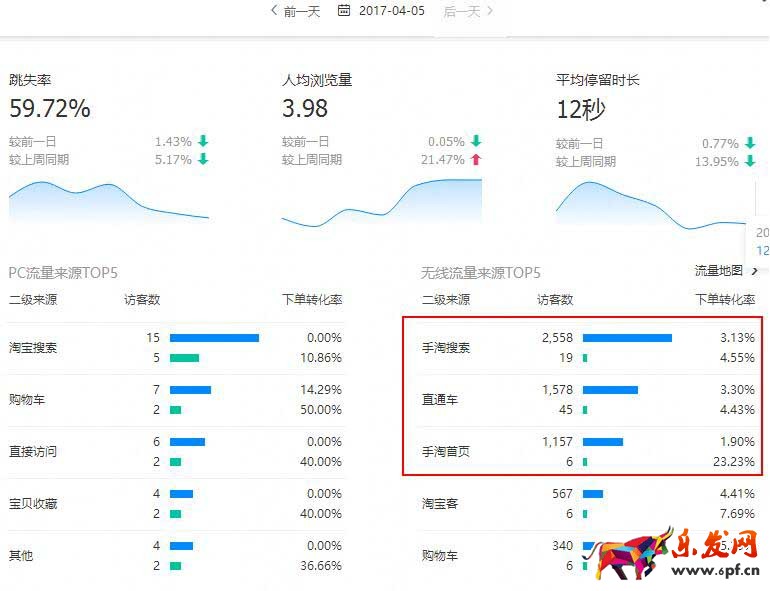Click green down arrow beside 13.95% in 平均停留时长
Viewport: 770px width, 591px height.
pyautogui.click(x=749, y=161)
